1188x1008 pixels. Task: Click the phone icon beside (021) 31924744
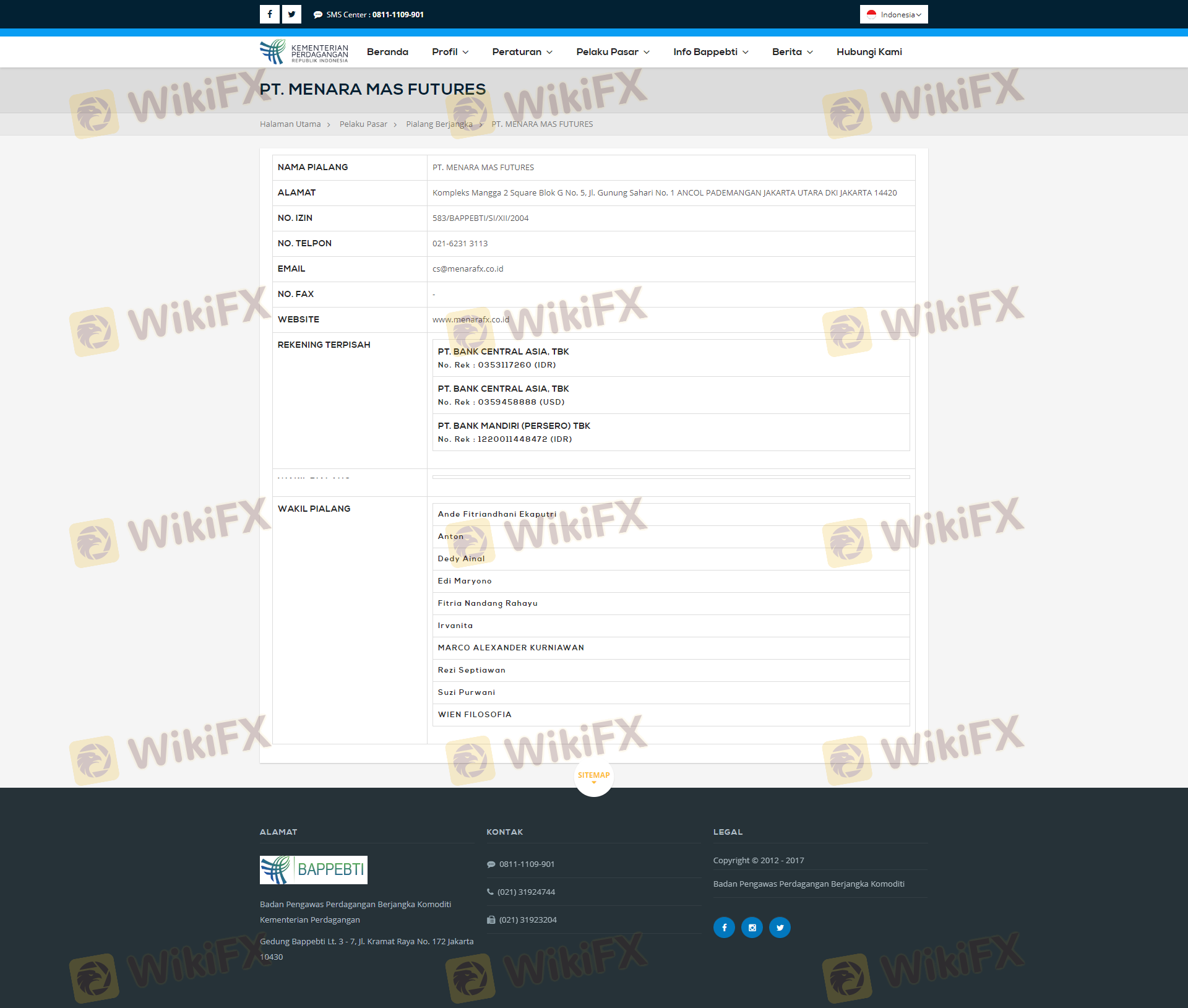click(490, 892)
